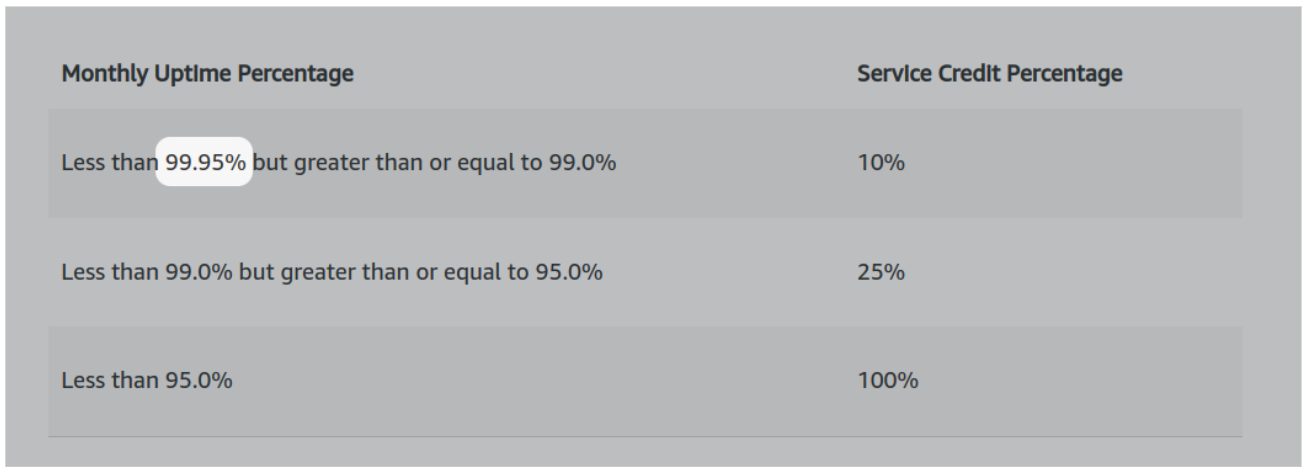Viewport: 1307px width, 475px height.
Task: Click "Less than" beside the highlighted 99.95%
Action: click(x=108, y=162)
